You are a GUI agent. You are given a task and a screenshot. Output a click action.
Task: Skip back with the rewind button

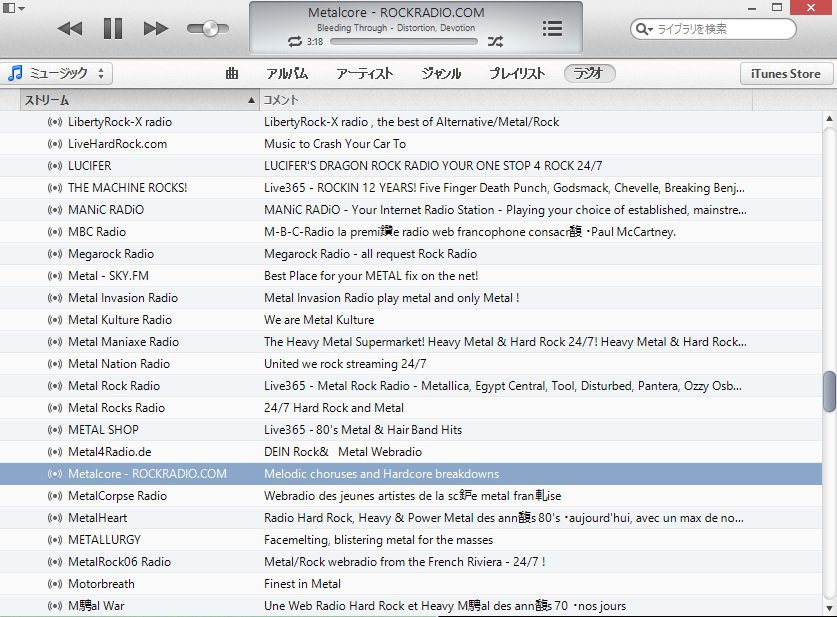70,28
